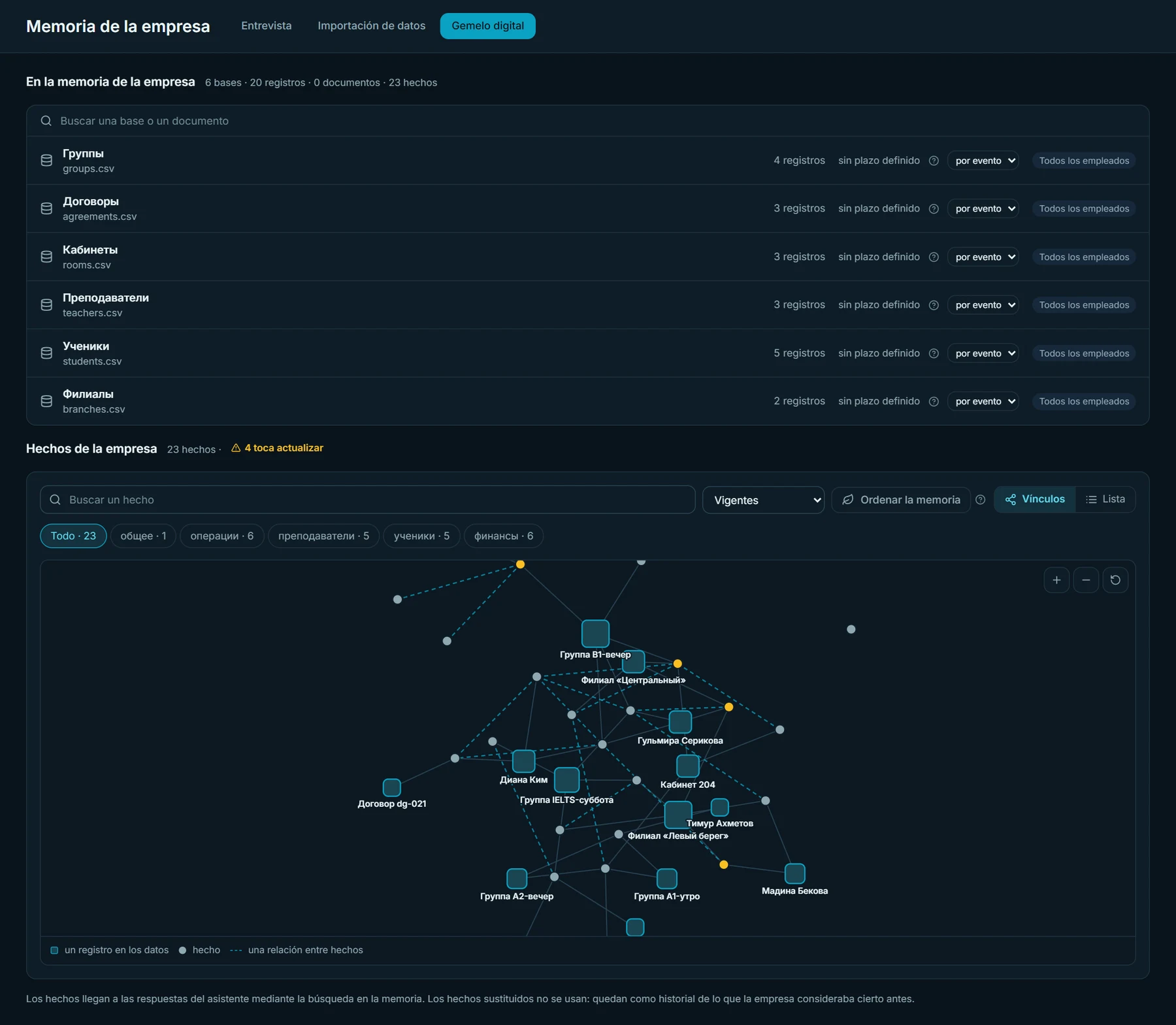Select the Группа B1-вечер node
1176x1025 pixels.
[x=595, y=633]
